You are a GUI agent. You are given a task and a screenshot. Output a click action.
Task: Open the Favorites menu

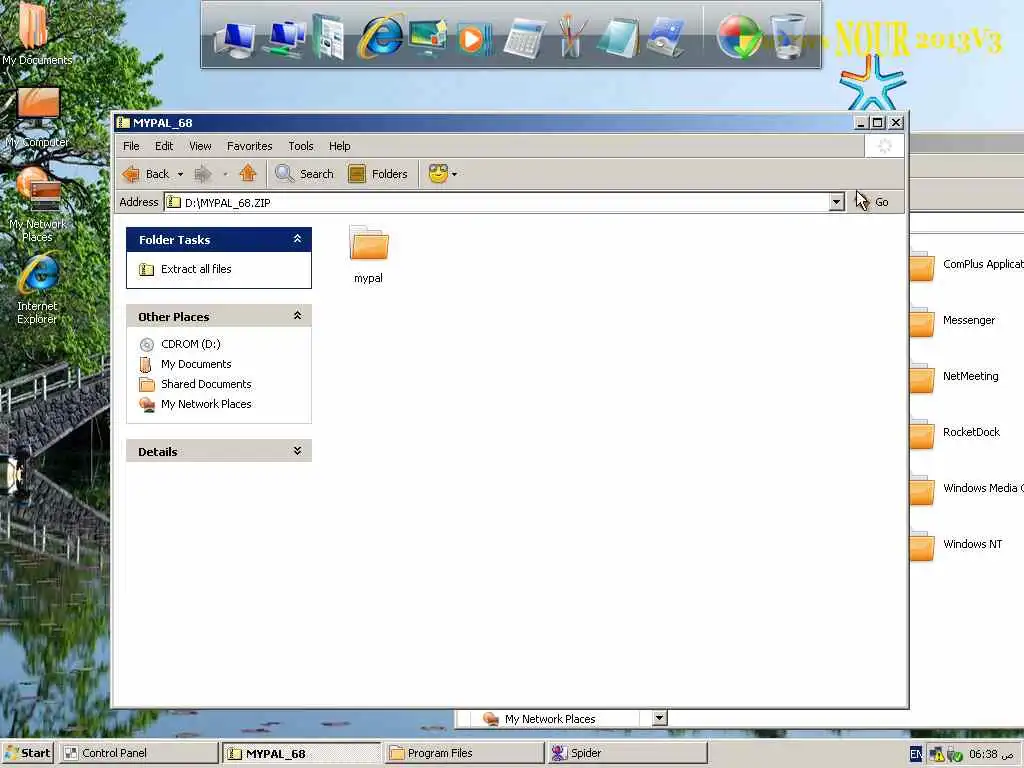[249, 146]
